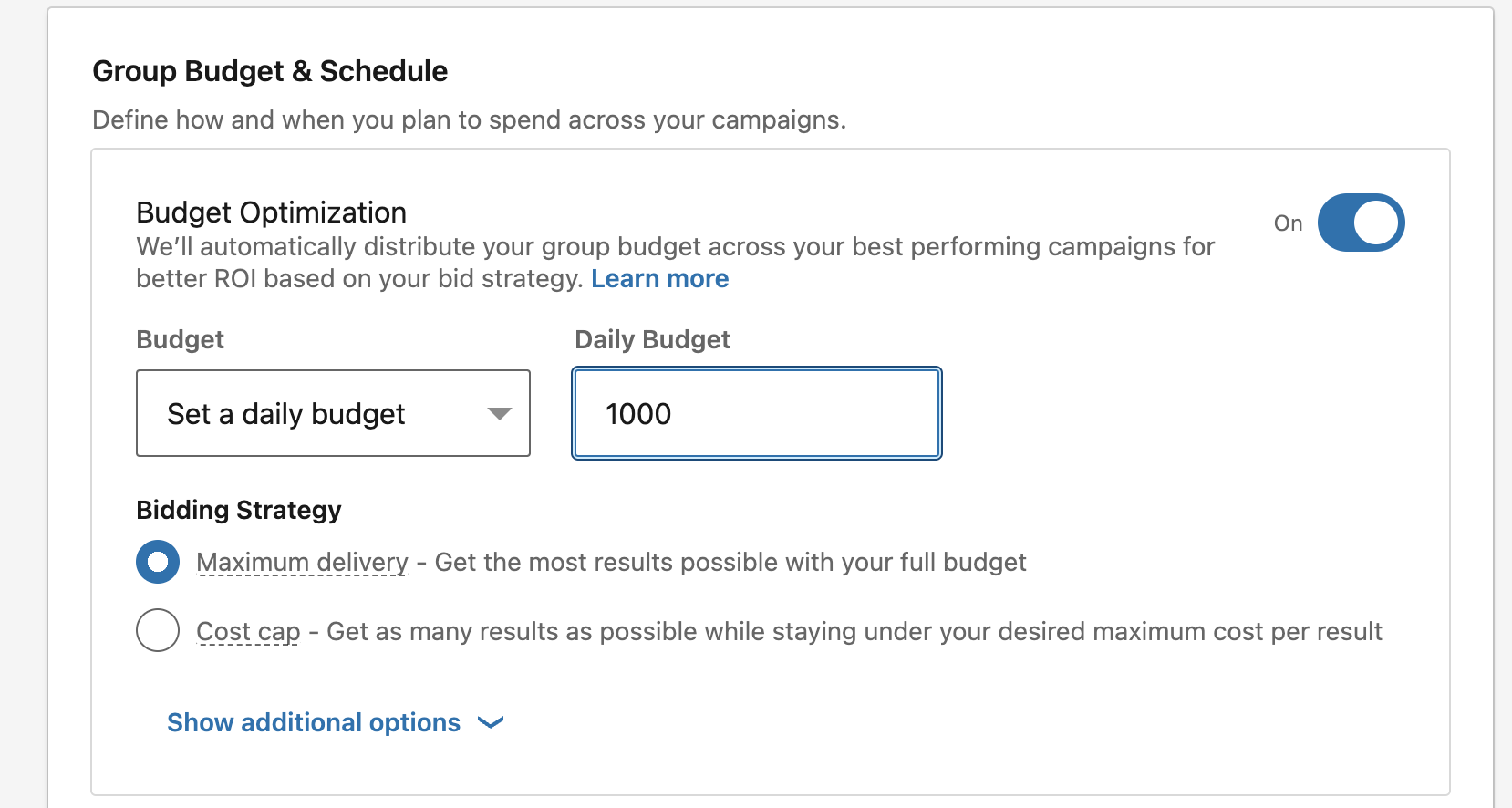Click the Budget Optimization heading
Image resolution: width=1512 pixels, height=808 pixels.
click(x=271, y=212)
